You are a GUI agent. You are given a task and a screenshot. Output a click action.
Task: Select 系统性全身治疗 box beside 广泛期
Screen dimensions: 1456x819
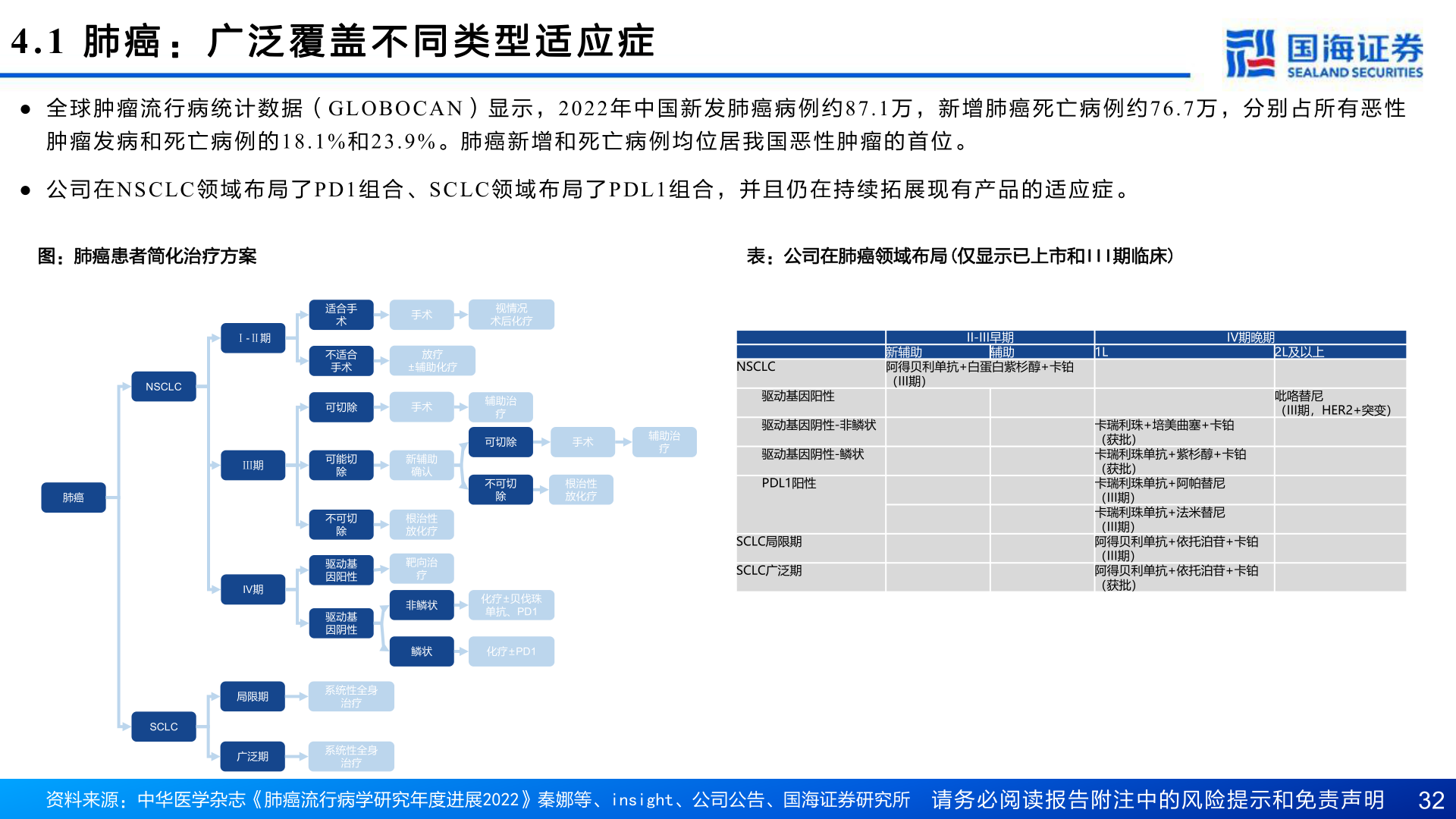pos(351,756)
